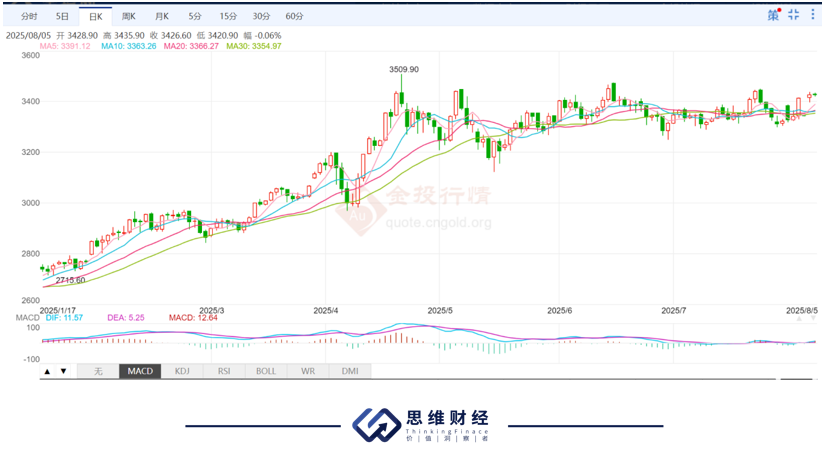The height and width of the screenshot is (450, 825).
Task: Select the 5日 period tab
Action: (x=62, y=17)
